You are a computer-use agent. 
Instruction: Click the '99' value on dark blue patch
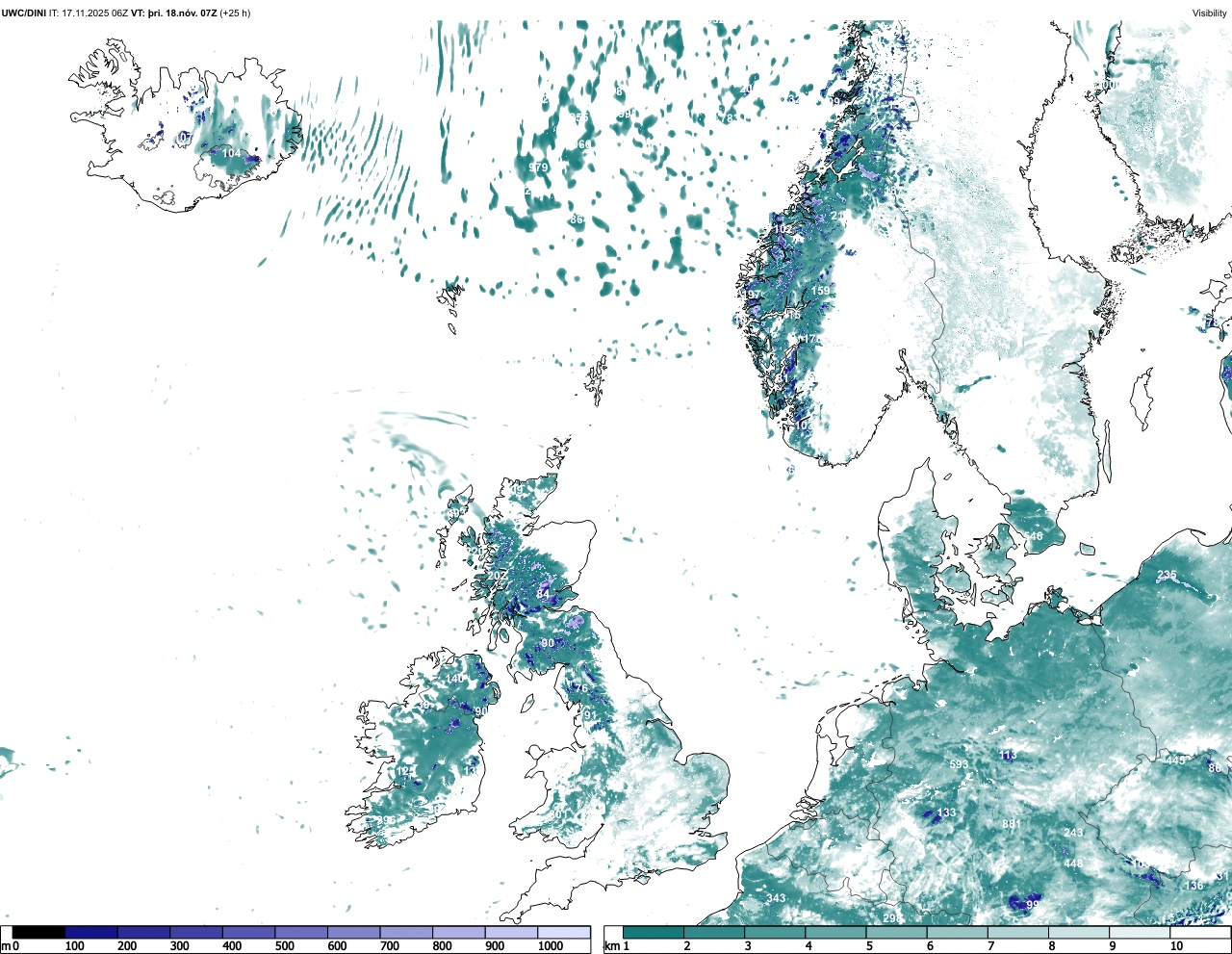(1033, 906)
